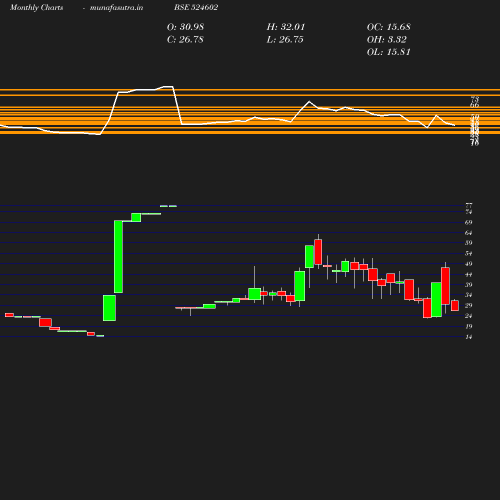Select the low value "L: 26.75"

(285, 40)
